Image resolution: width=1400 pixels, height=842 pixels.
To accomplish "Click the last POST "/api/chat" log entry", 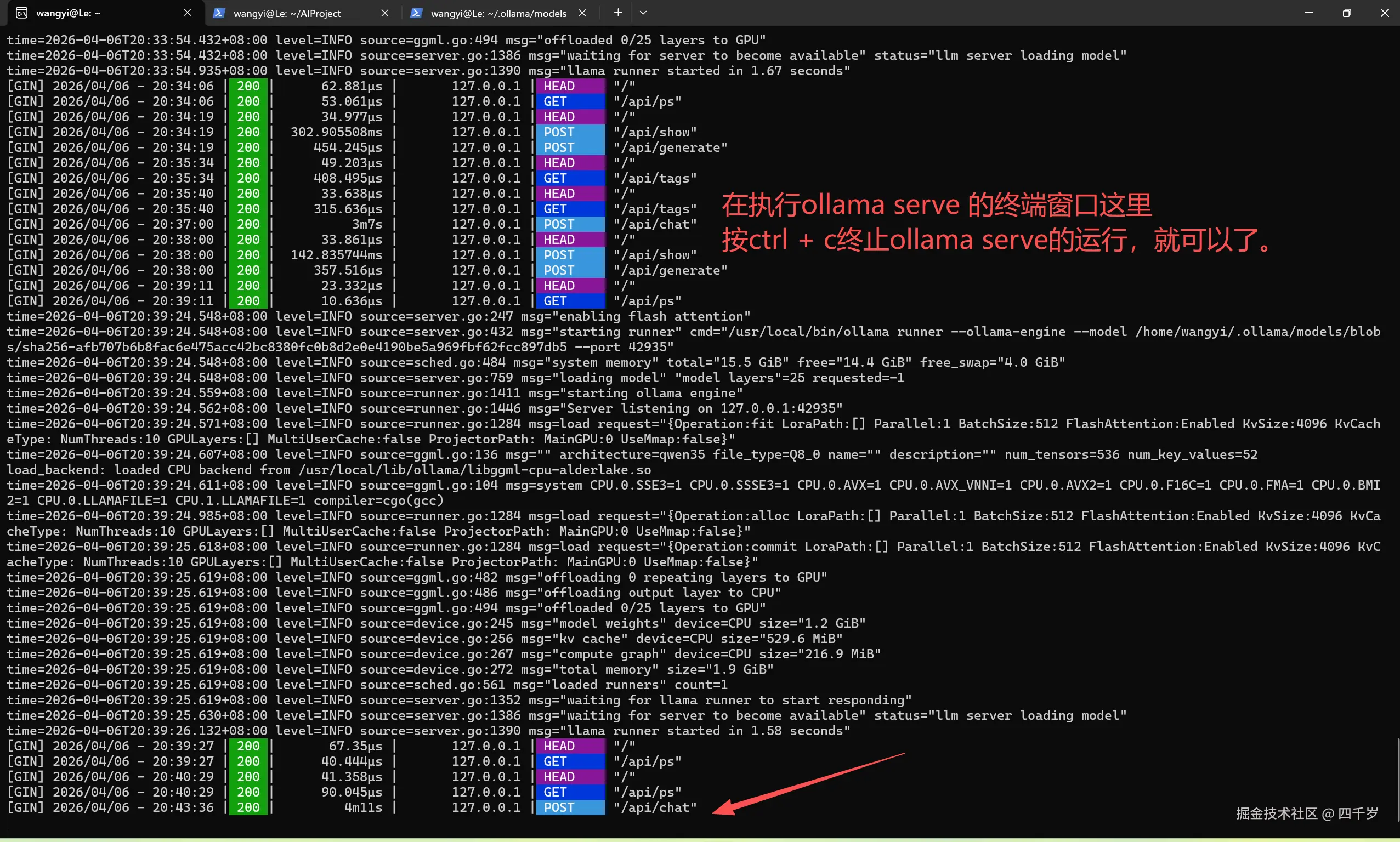I will pos(654,807).
